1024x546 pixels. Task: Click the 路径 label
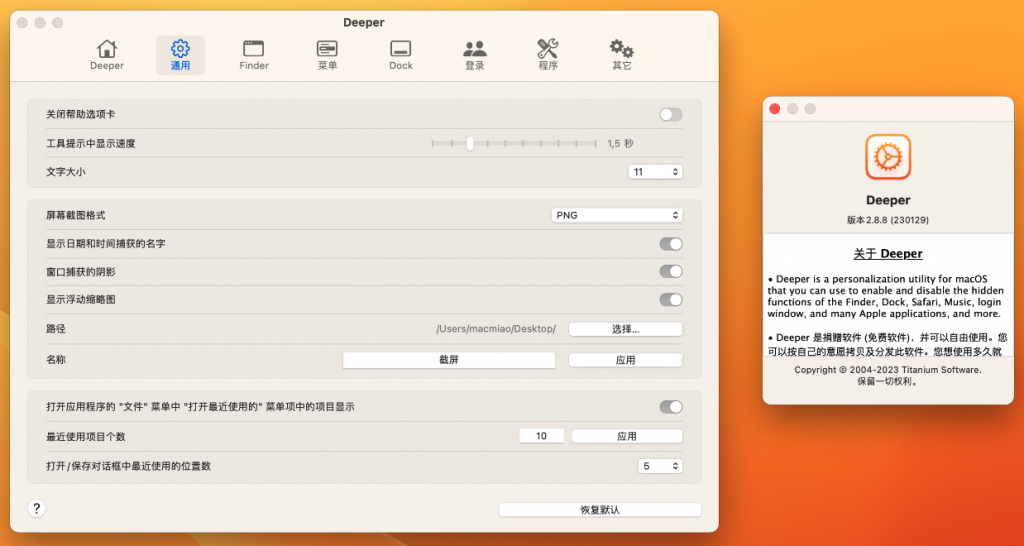[56, 329]
